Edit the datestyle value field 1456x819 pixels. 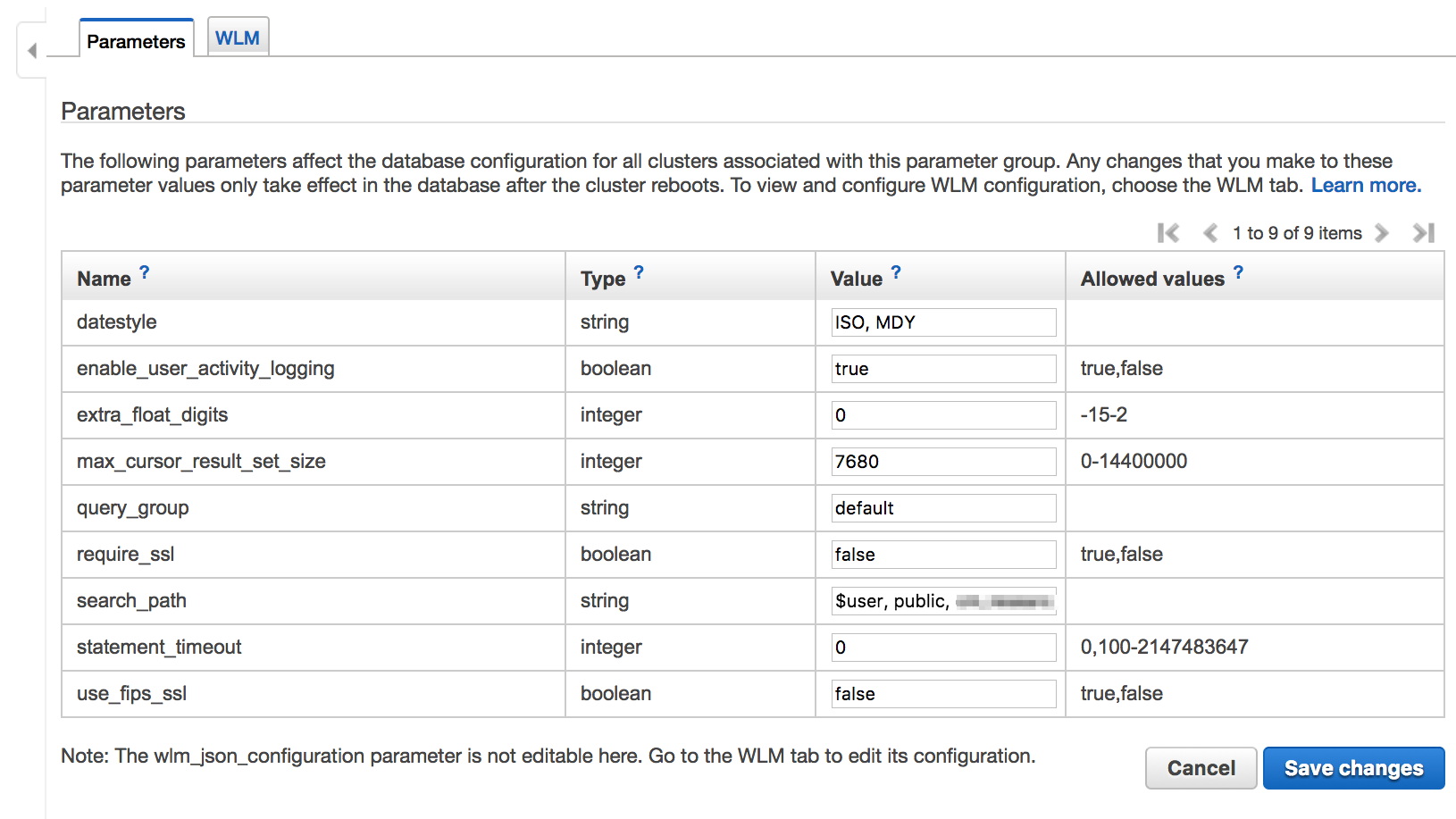click(x=942, y=322)
